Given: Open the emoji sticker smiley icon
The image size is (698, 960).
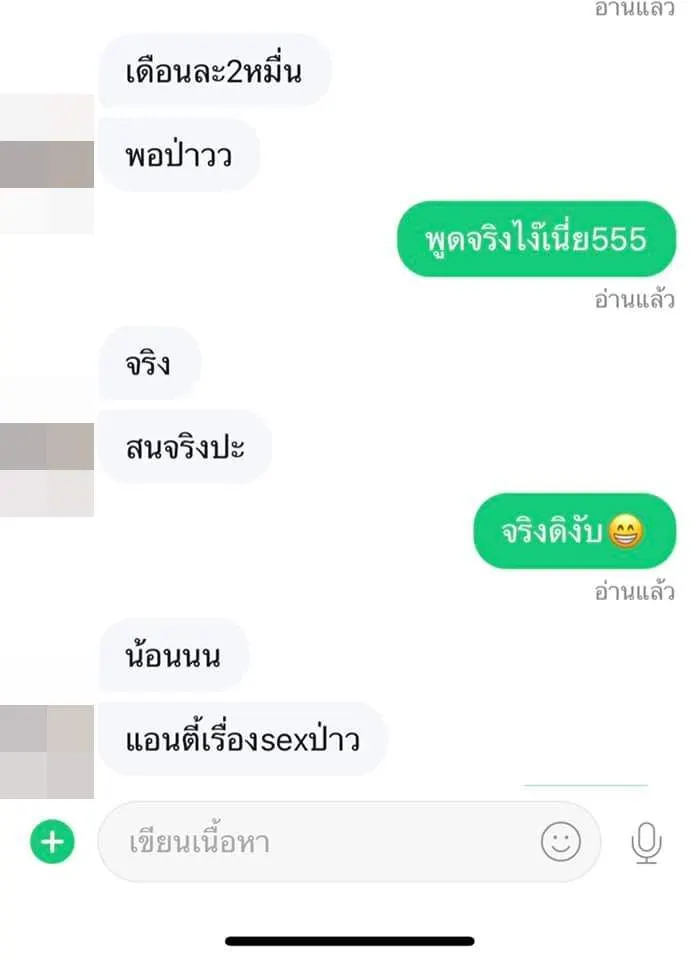Looking at the screenshot, I should (561, 842).
